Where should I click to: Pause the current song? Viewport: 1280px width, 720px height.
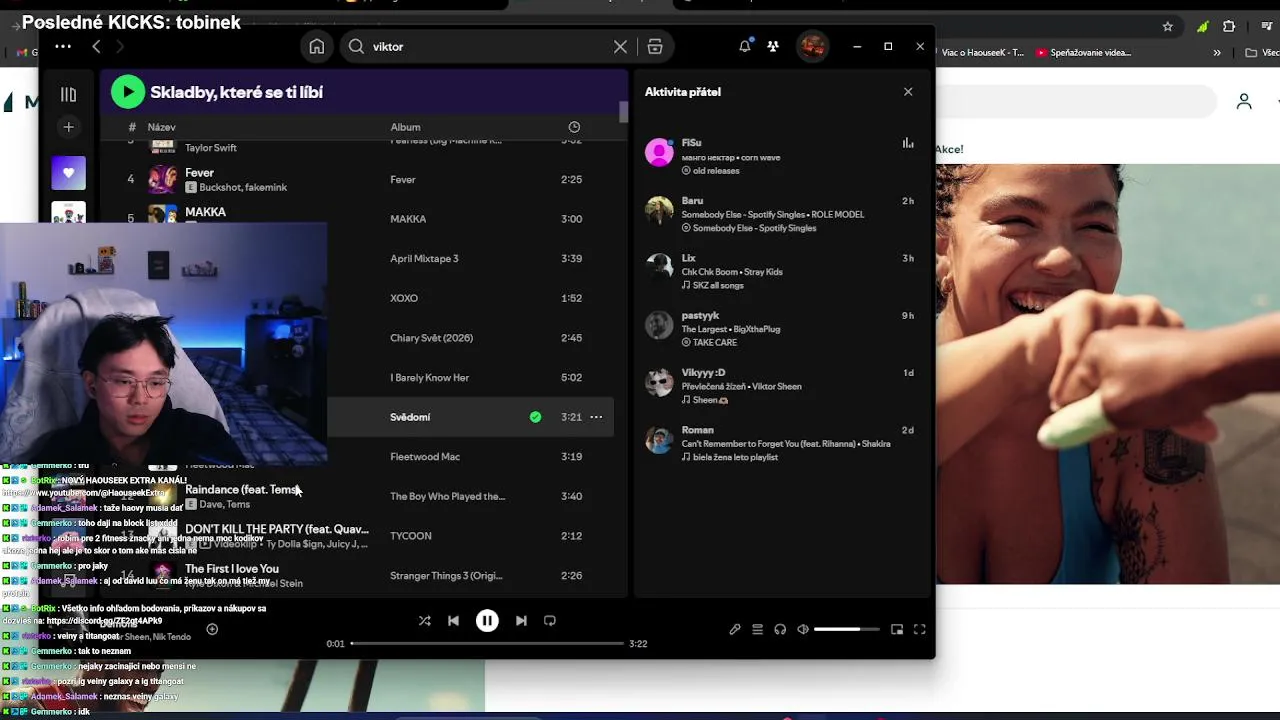click(x=487, y=621)
